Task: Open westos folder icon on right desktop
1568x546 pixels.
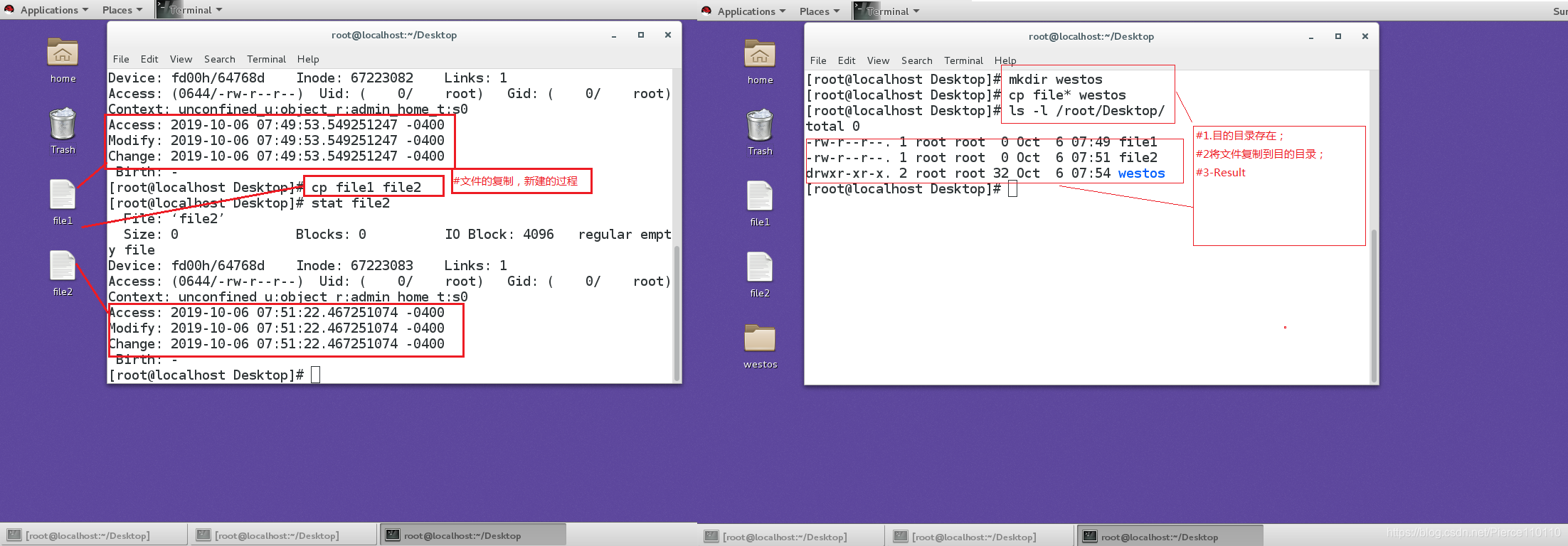Action: [760, 338]
